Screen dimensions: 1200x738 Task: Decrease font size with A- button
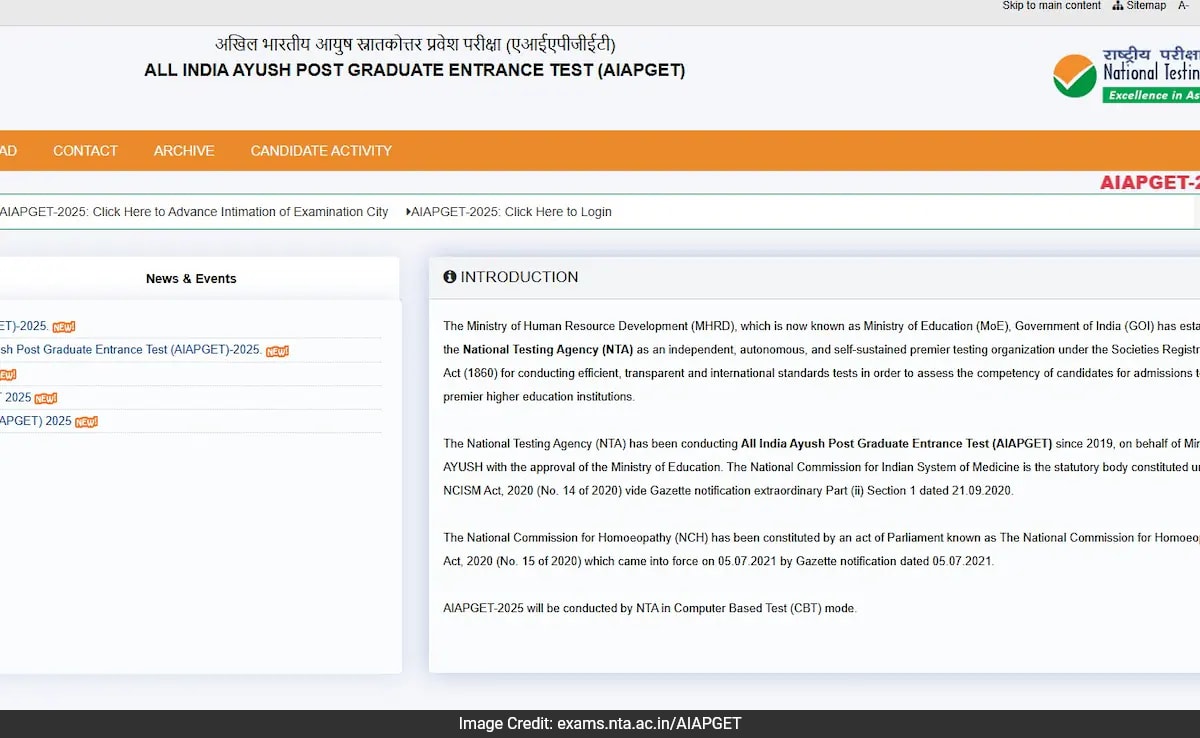(1182, 6)
